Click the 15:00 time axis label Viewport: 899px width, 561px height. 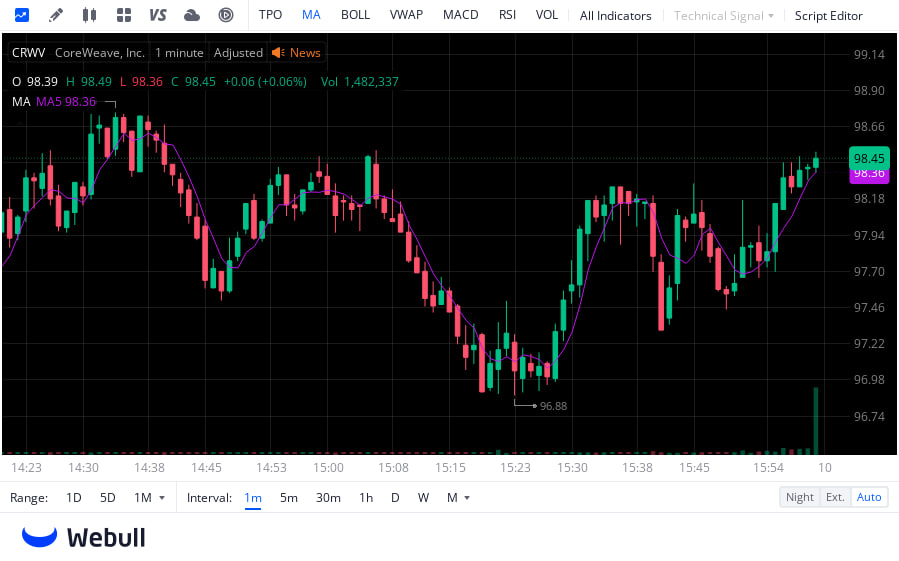pos(329,468)
